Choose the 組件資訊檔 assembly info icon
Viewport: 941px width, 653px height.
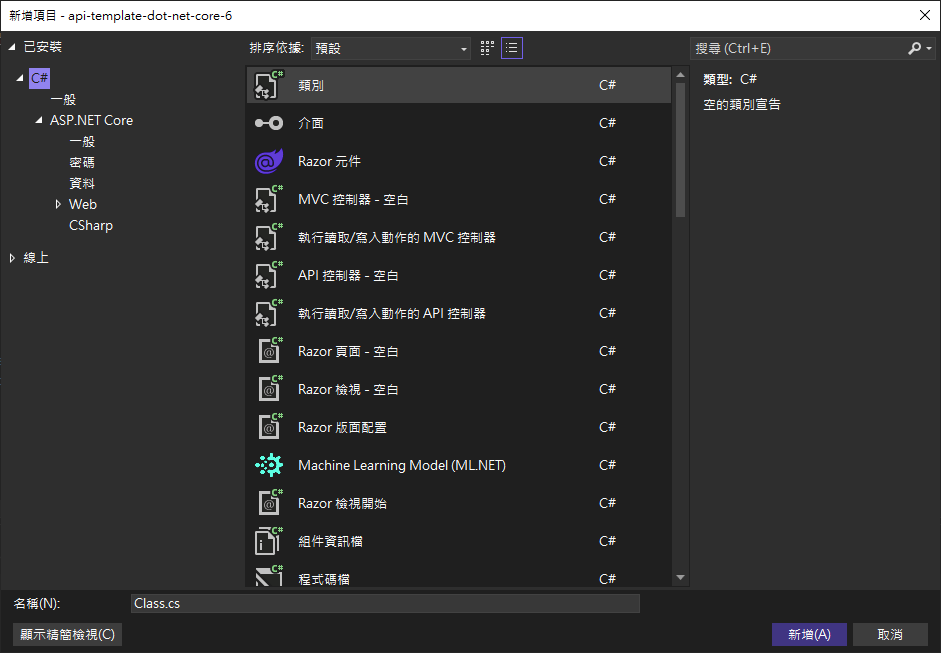point(268,541)
